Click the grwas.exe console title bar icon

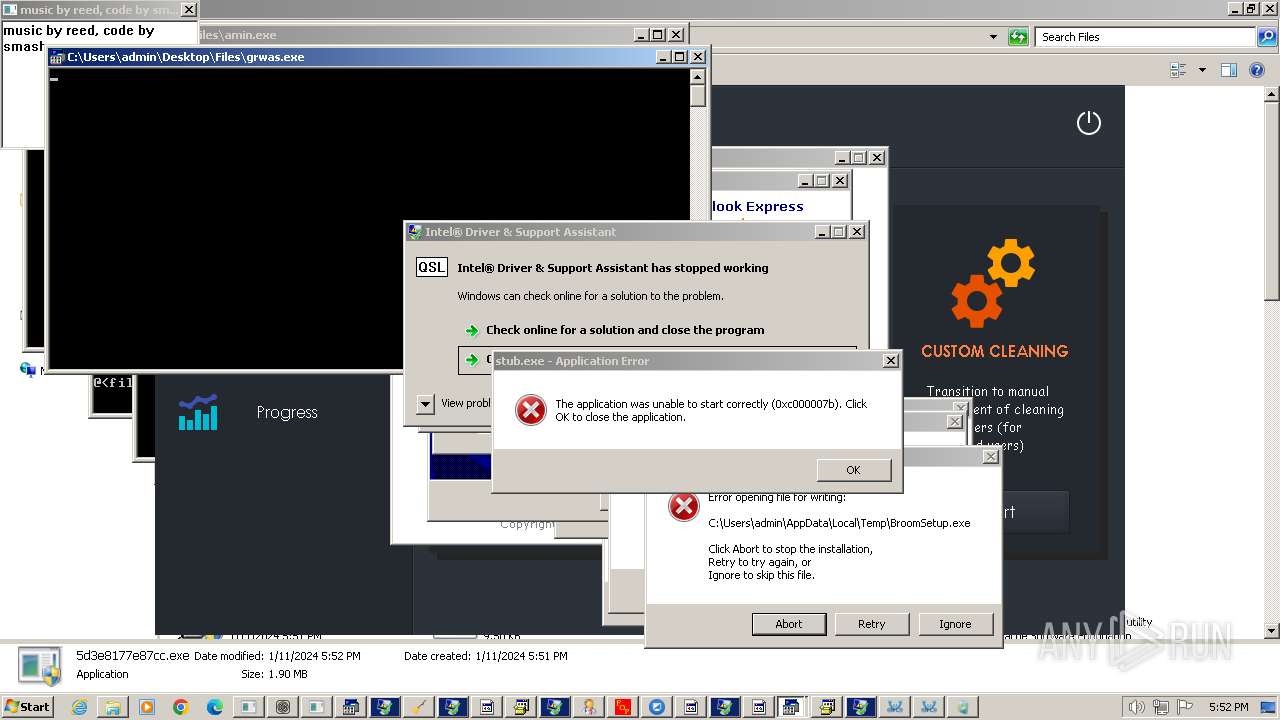click(x=58, y=57)
